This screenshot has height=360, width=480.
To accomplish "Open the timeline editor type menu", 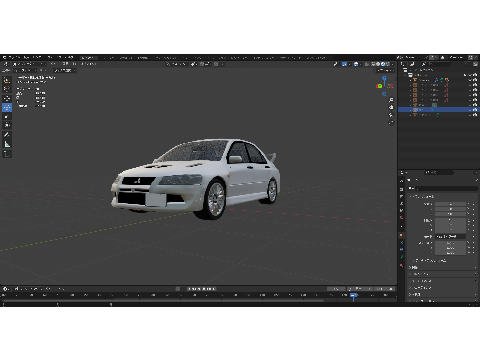I will click(x=6, y=289).
